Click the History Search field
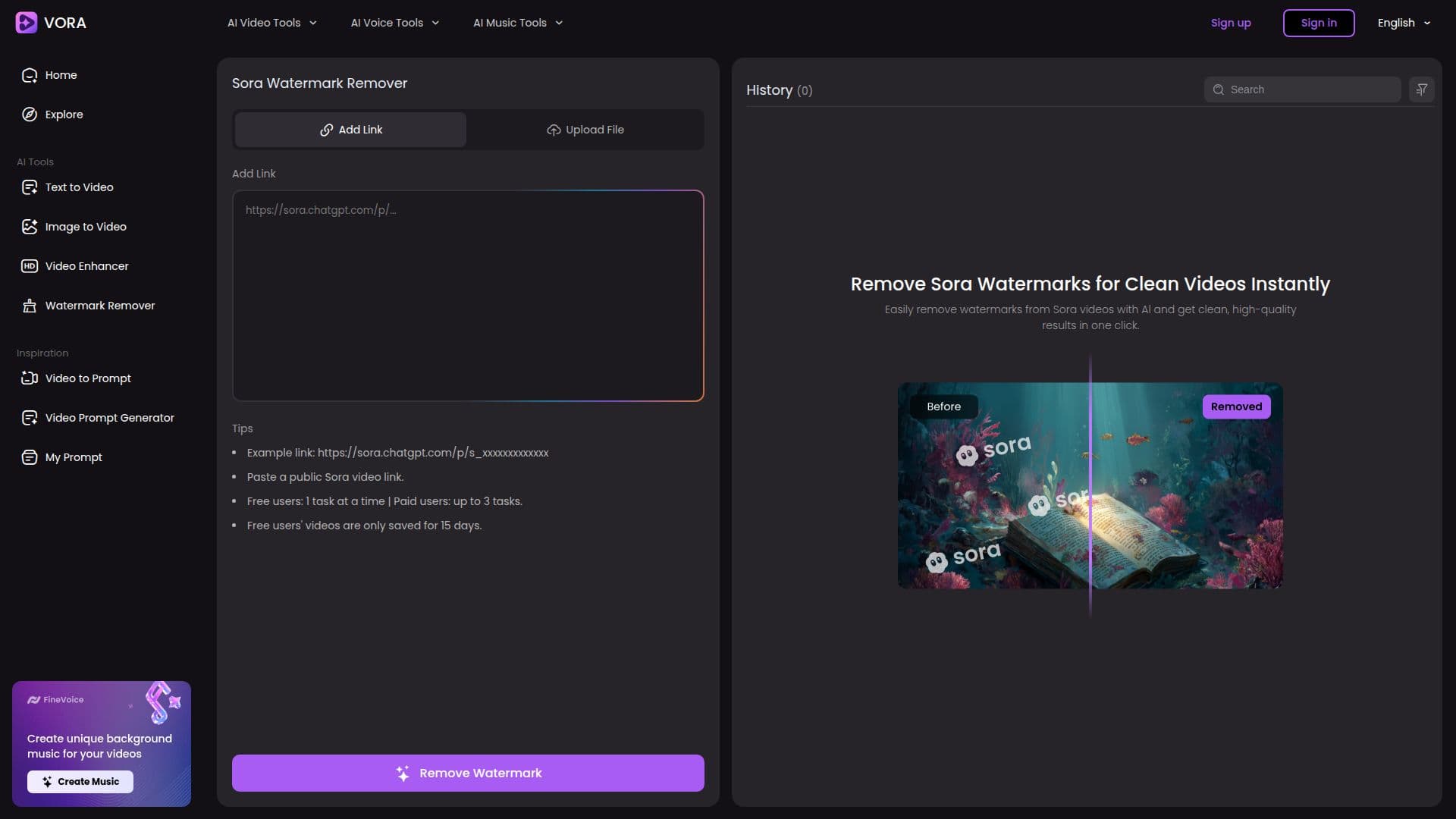This screenshot has width=1456, height=819. click(1302, 89)
